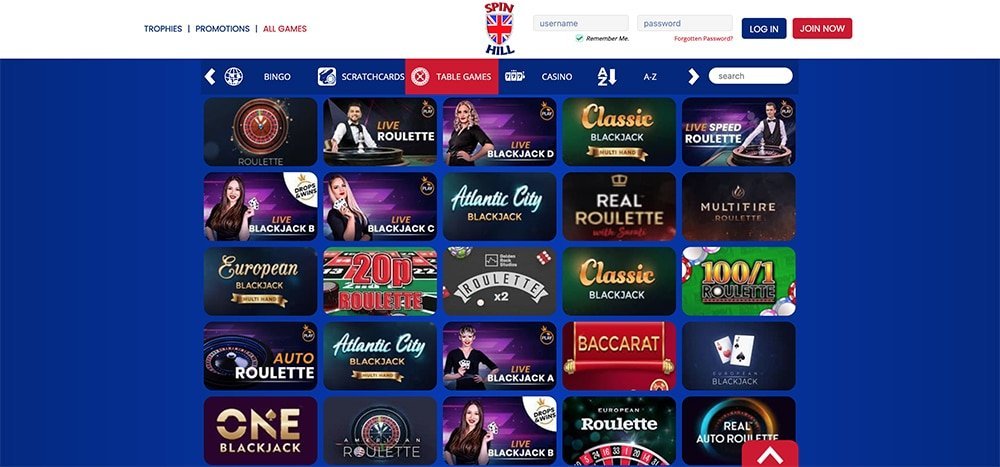
Task: Click the Scratchcards card icon
Action: pos(327,77)
